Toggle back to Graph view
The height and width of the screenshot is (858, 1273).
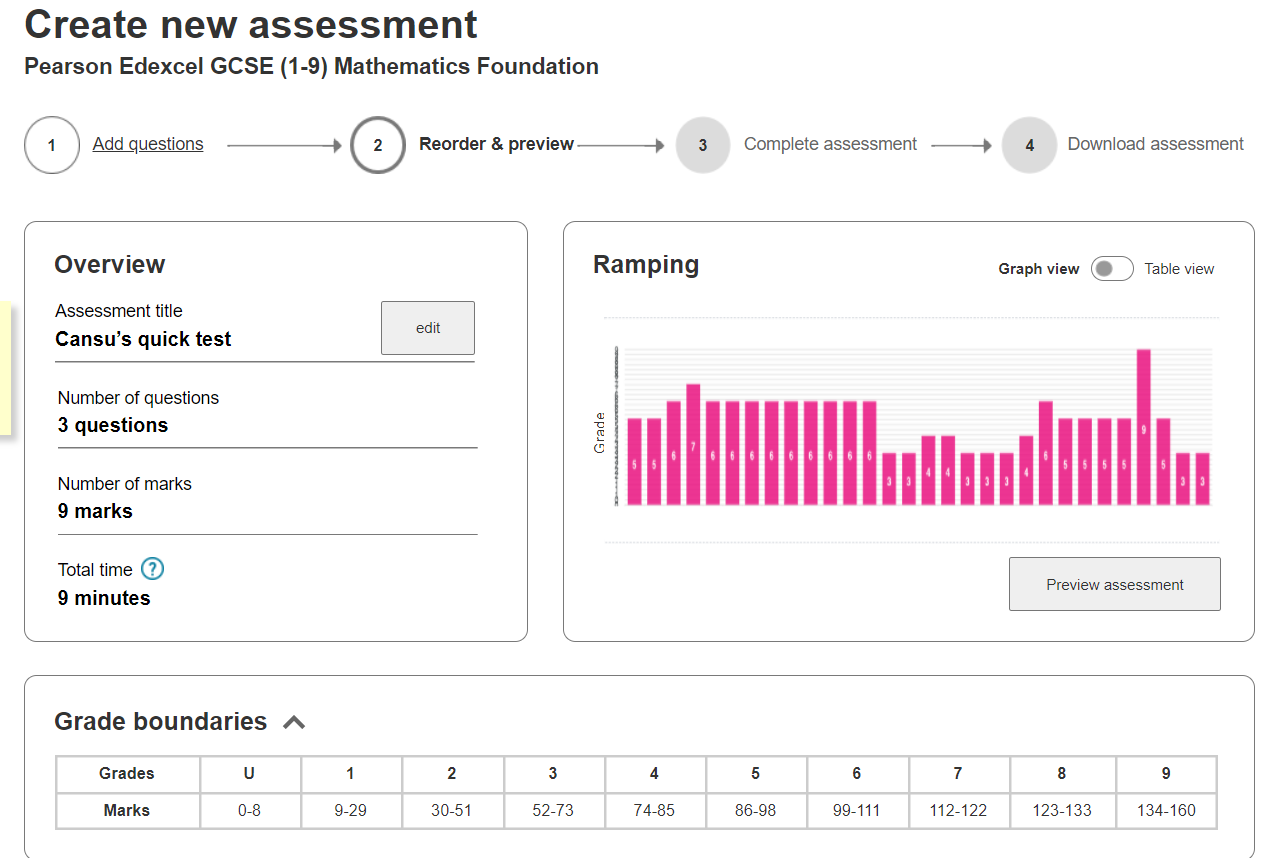coord(1039,268)
